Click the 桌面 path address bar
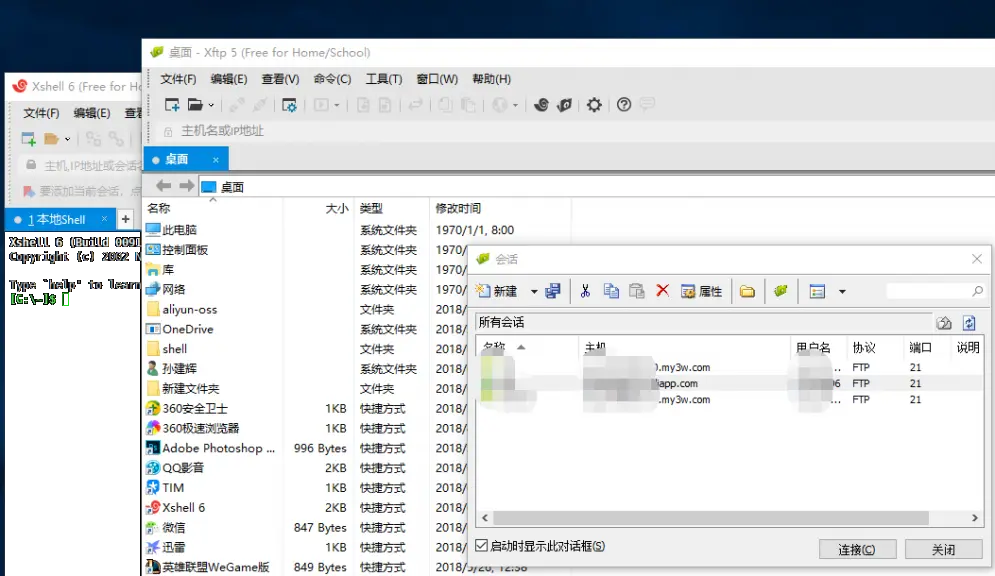This screenshot has width=995, height=576. tap(596, 187)
